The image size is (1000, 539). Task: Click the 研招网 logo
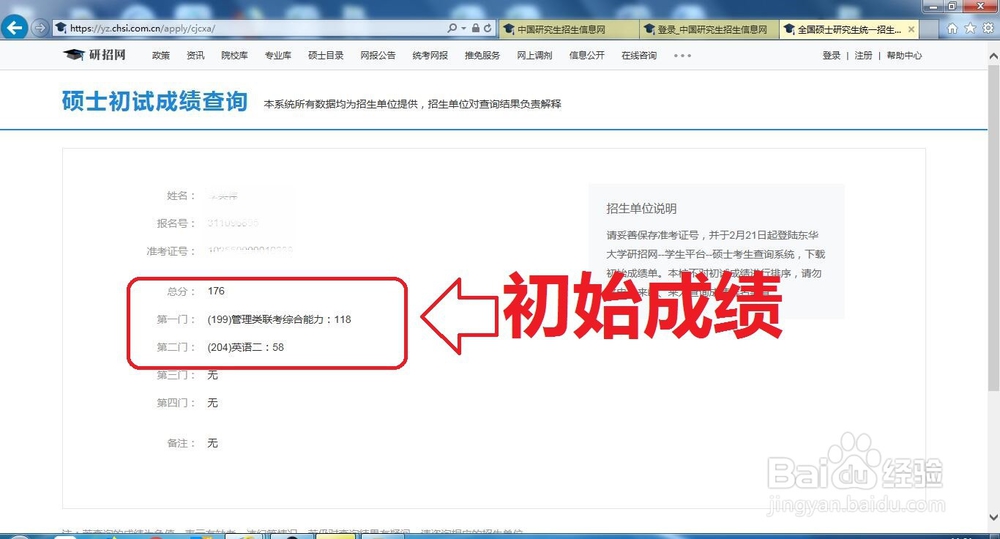[94, 55]
